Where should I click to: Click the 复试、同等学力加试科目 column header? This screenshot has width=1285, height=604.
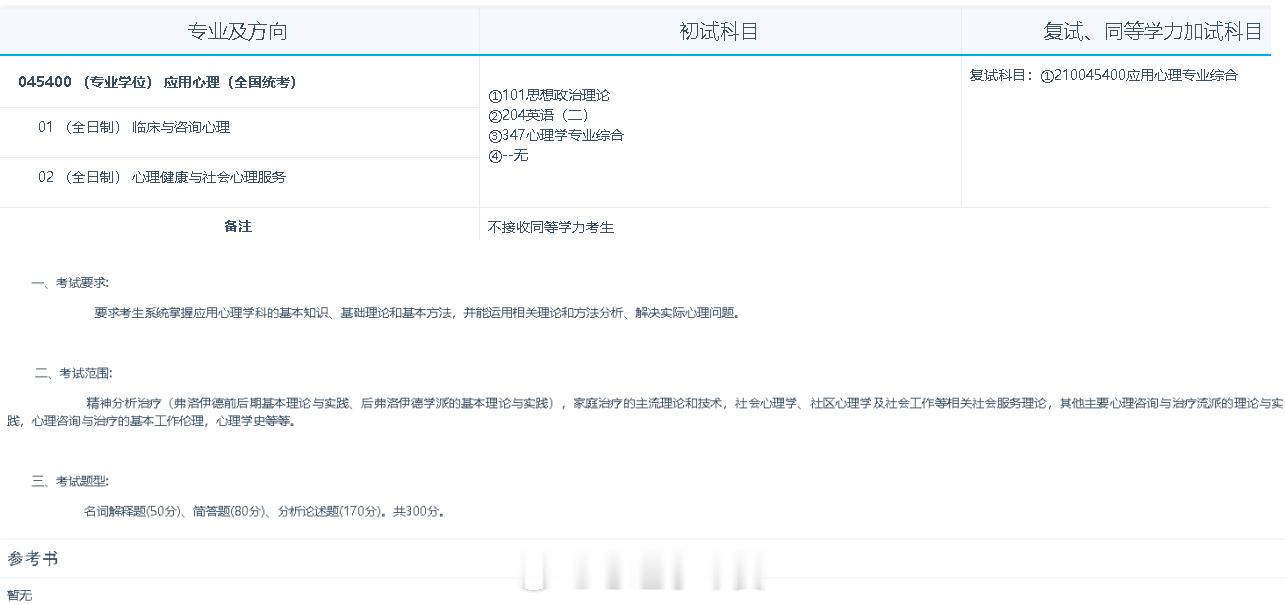point(1153,31)
